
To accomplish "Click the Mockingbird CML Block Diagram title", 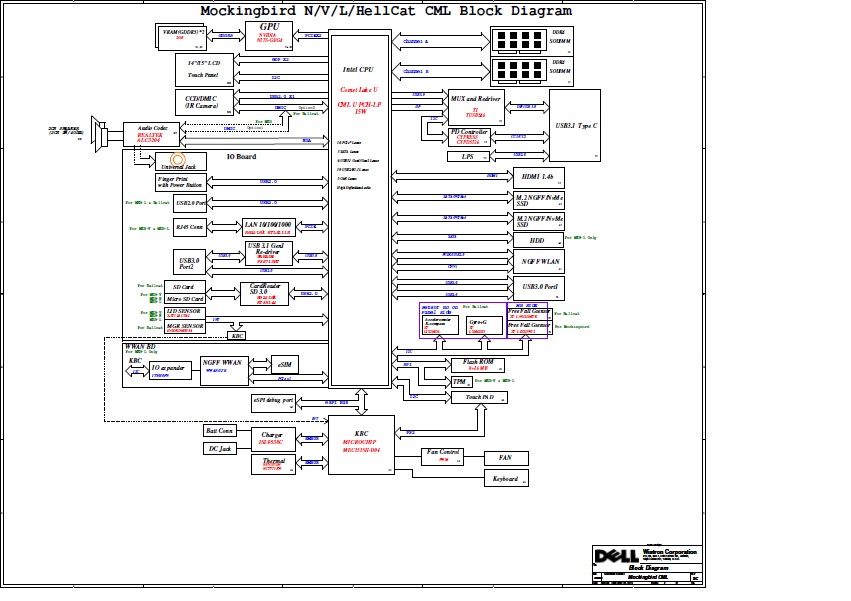I will [x=386, y=12].
